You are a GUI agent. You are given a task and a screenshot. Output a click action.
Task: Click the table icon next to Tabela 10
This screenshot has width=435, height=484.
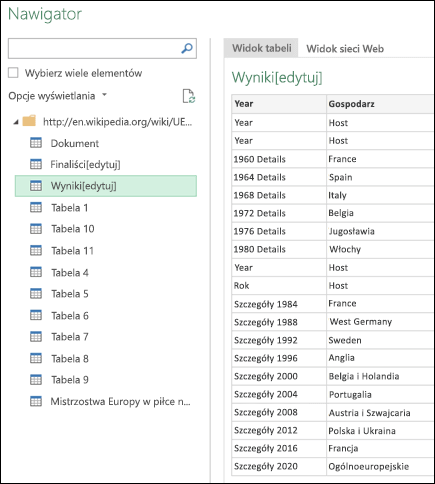pos(36,229)
